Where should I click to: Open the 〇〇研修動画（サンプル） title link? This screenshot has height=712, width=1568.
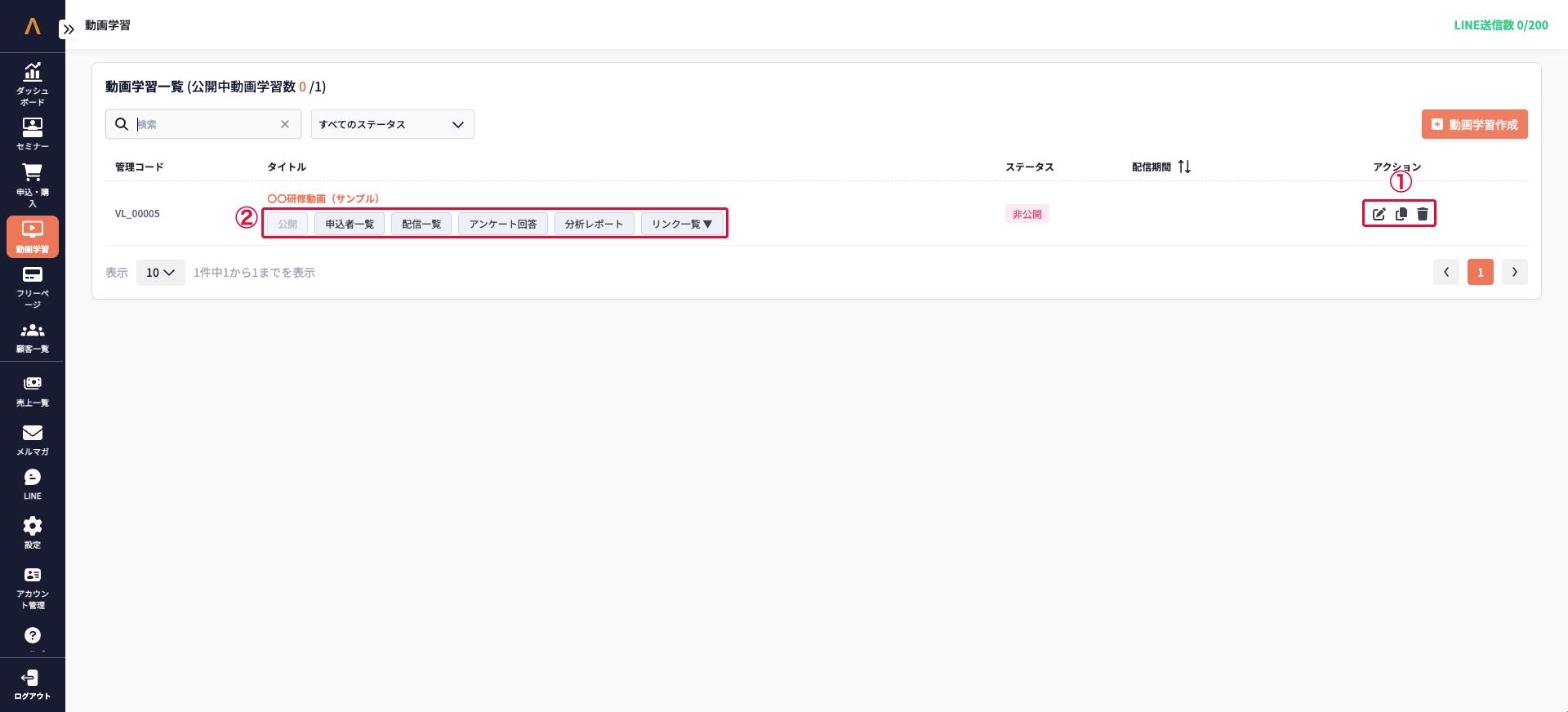coord(323,198)
